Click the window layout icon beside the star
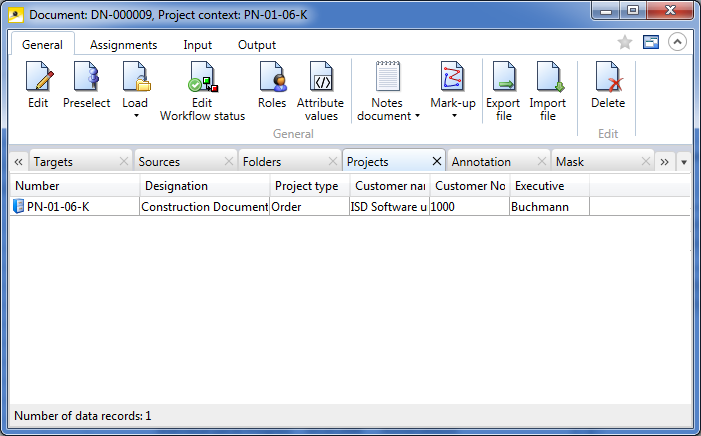 pos(651,42)
